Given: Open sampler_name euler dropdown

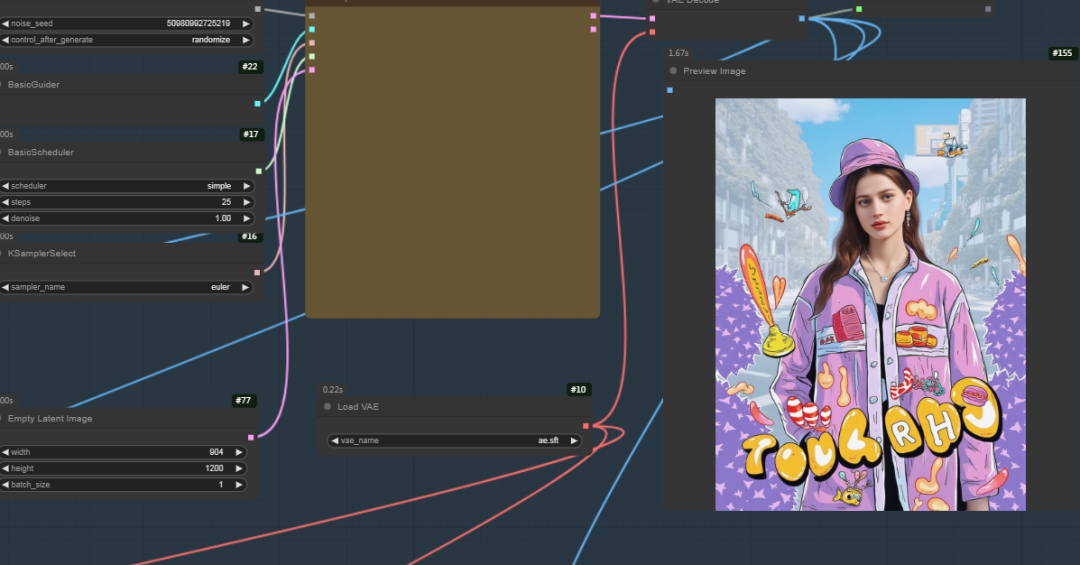Looking at the screenshot, I should click(x=127, y=287).
